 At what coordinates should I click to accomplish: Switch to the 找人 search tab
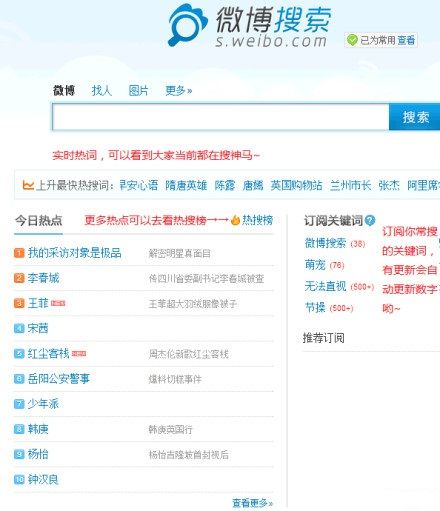[x=101, y=90]
